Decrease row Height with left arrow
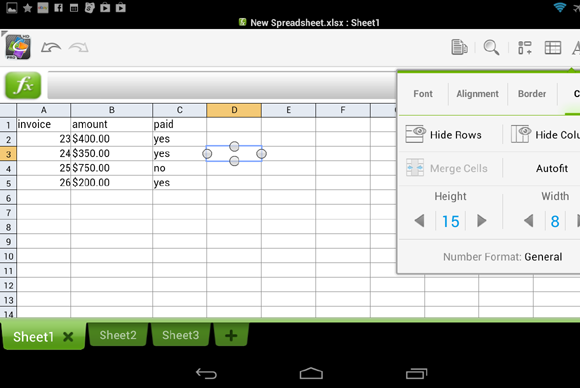The image size is (580, 388). pos(419,221)
